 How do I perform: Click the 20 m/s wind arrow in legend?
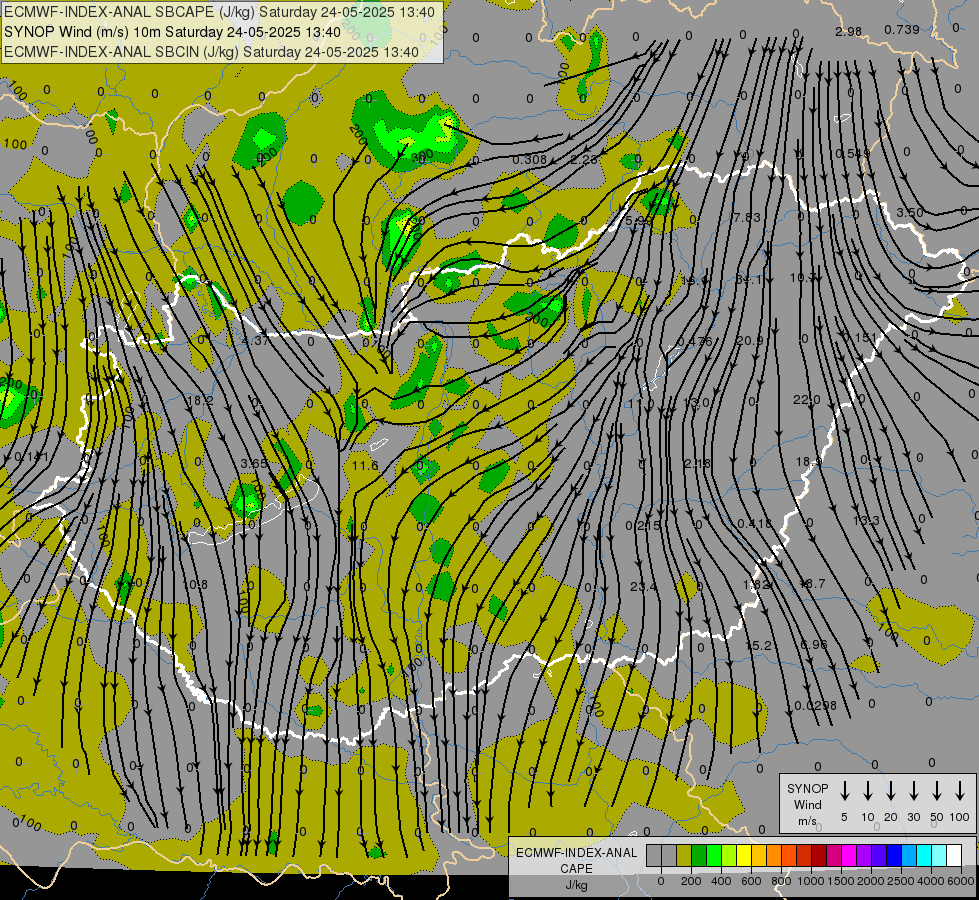point(890,790)
